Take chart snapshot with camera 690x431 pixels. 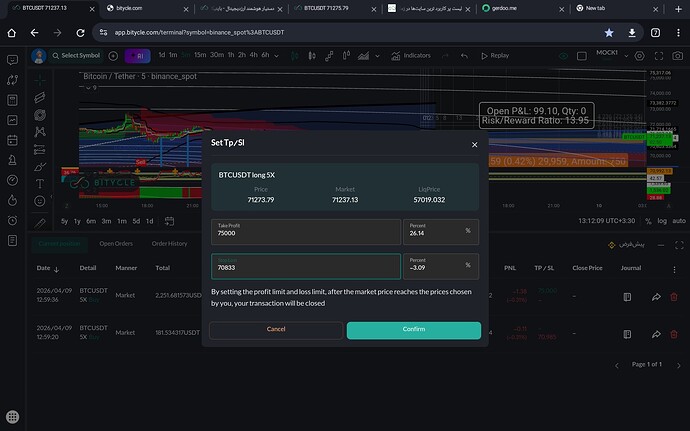coord(678,56)
